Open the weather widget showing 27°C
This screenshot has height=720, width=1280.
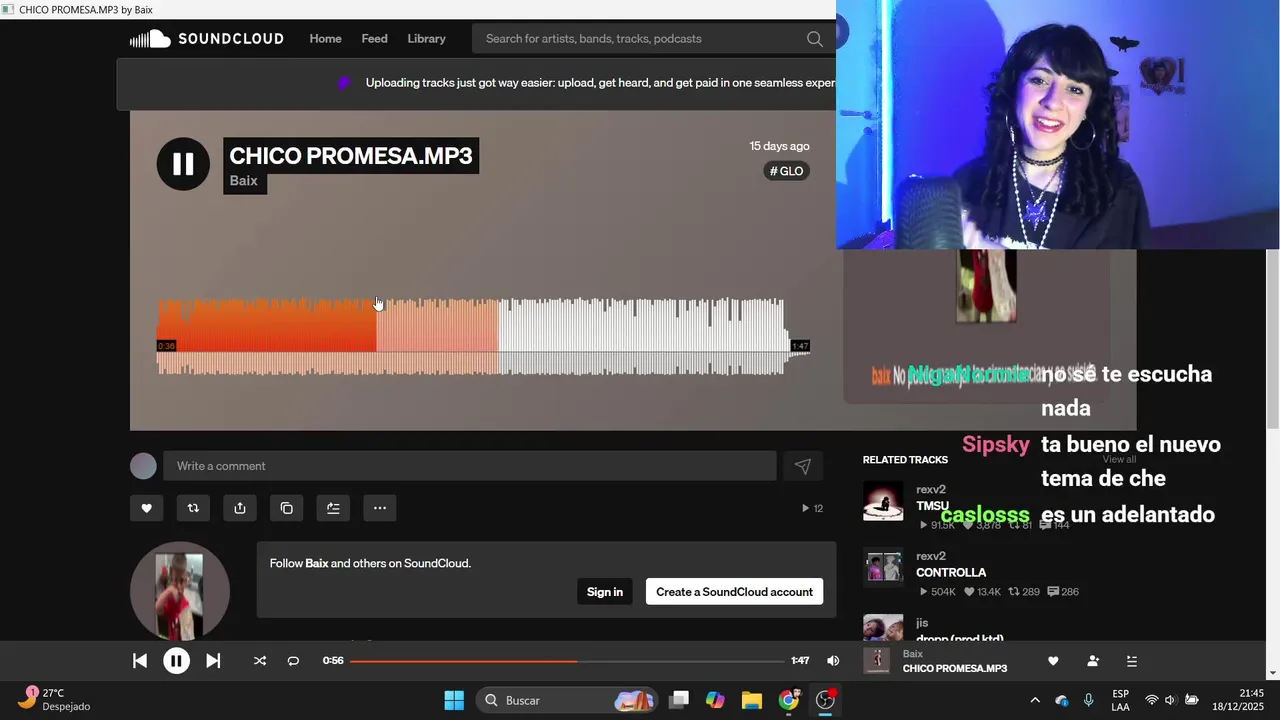tap(56, 700)
